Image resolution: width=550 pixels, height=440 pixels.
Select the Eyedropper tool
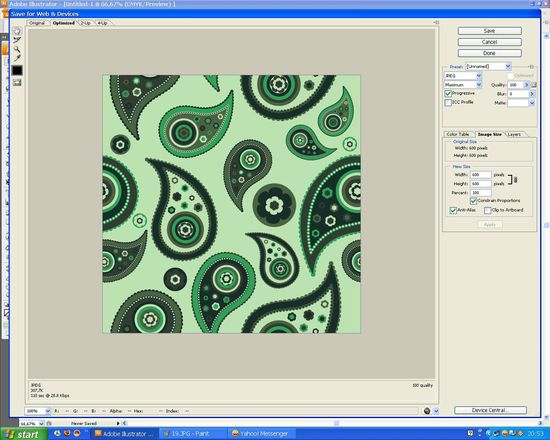pos(17,58)
